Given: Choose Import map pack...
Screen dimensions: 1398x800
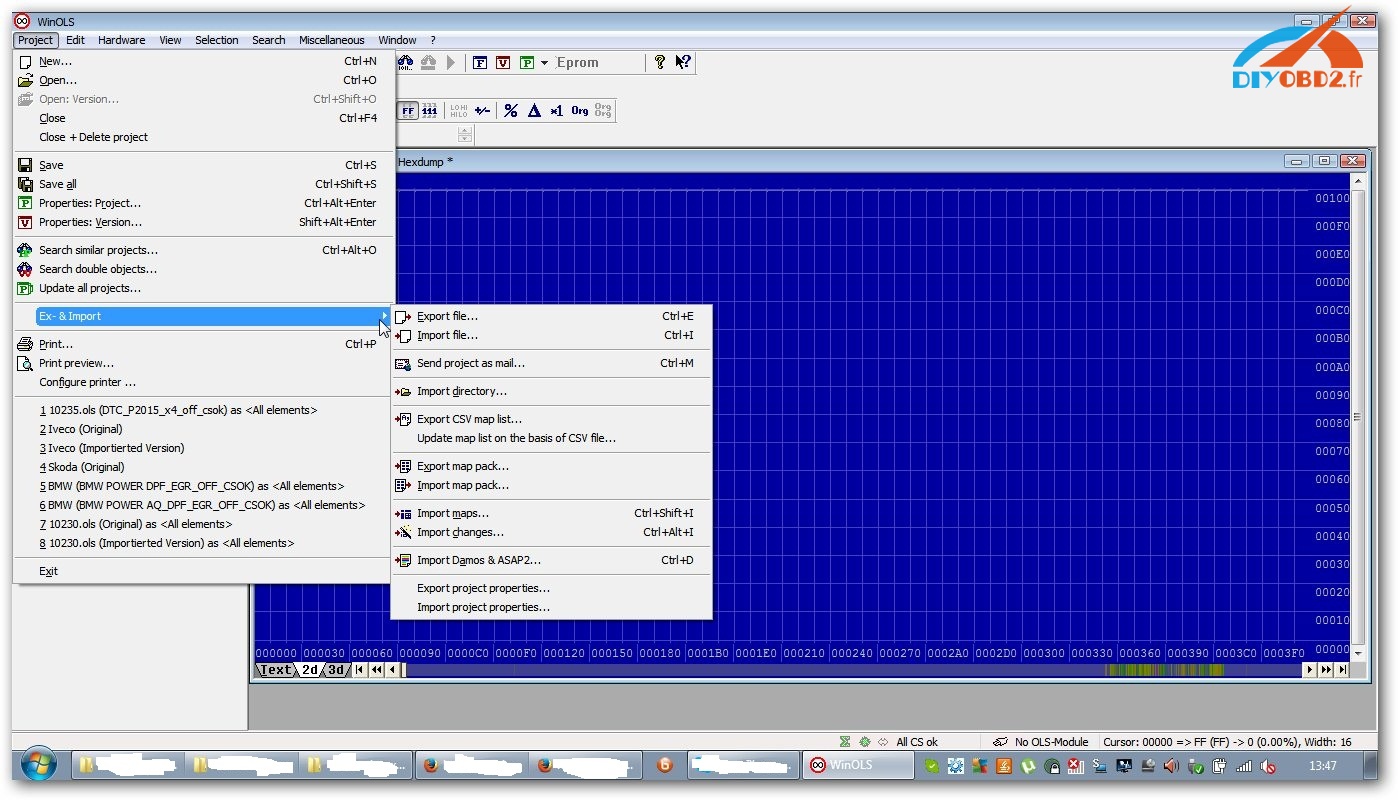Looking at the screenshot, I should [551, 485].
